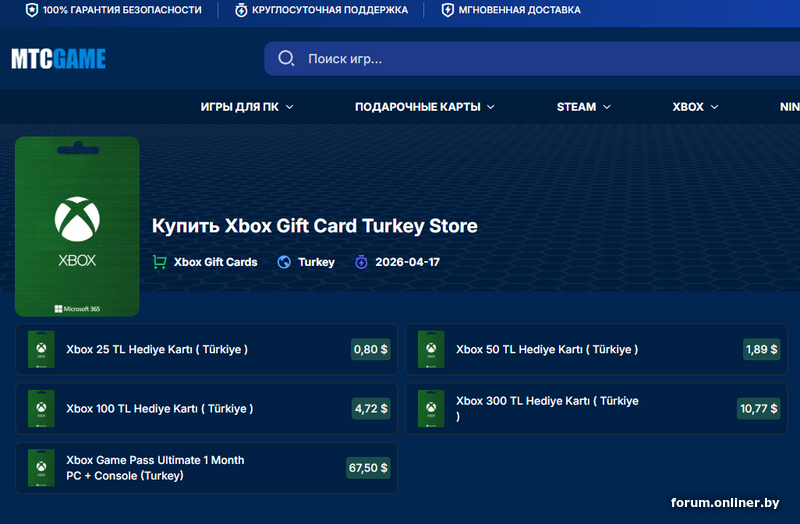The width and height of the screenshot is (800, 524).
Task: Select Xbox Game Pass Ultimate 1 Month item
Action: (x=207, y=468)
